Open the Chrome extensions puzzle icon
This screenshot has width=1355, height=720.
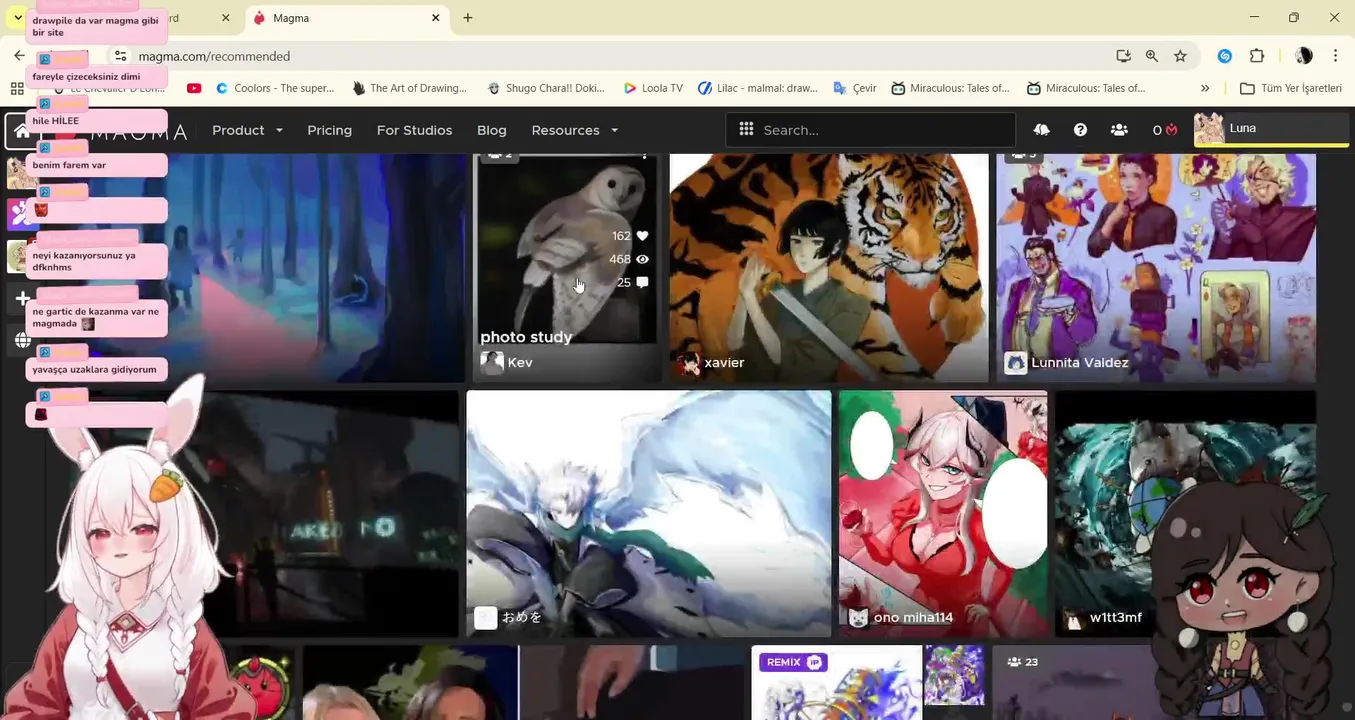[1257, 56]
